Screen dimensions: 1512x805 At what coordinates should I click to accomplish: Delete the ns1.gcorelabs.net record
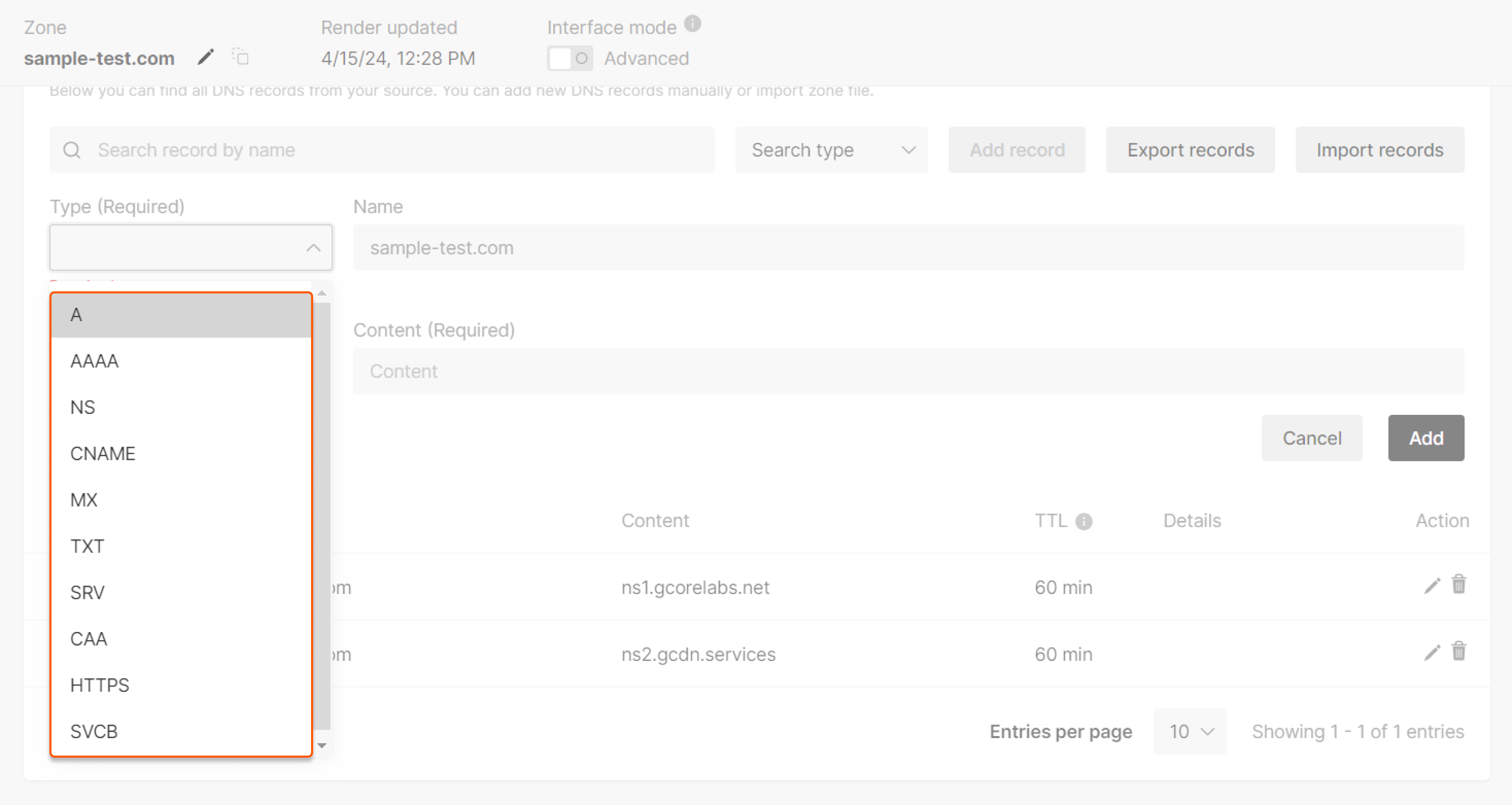[x=1460, y=587]
